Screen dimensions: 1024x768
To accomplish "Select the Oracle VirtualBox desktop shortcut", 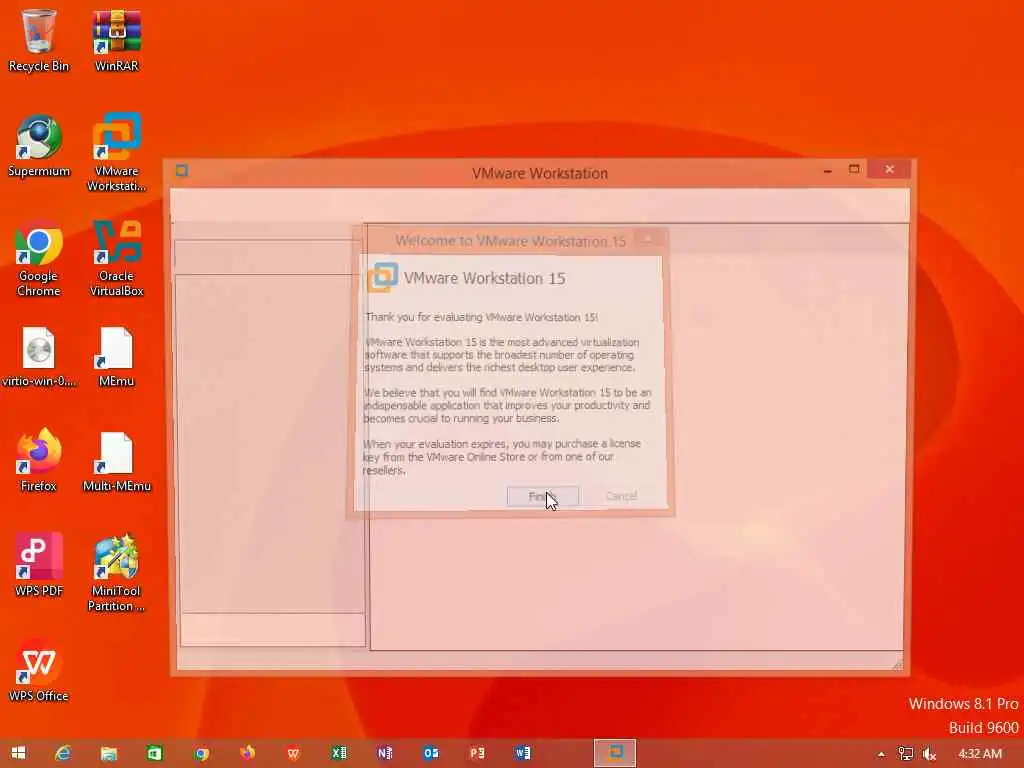I will tap(116, 258).
